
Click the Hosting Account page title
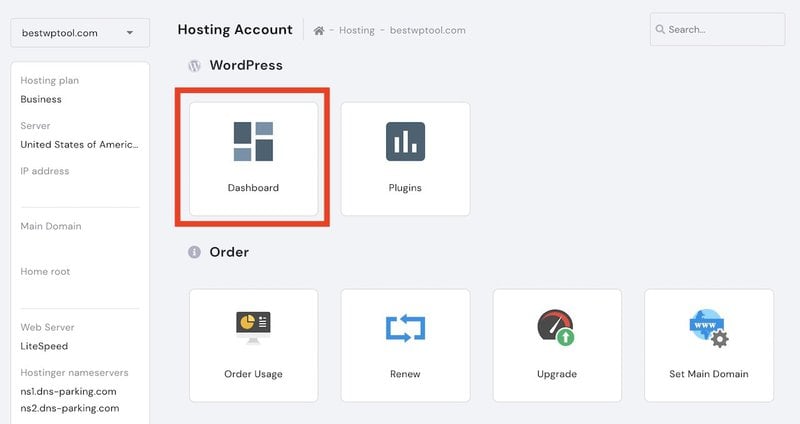click(x=235, y=30)
